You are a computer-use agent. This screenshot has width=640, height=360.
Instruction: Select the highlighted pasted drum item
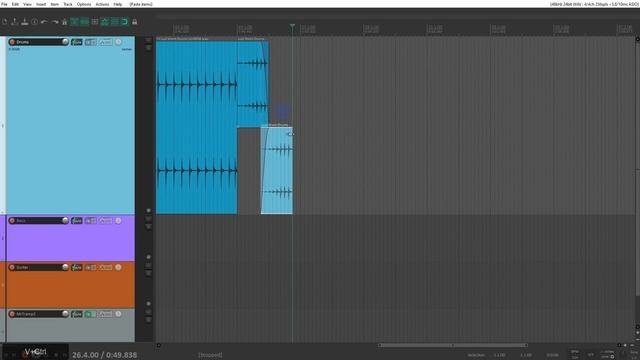click(x=277, y=169)
